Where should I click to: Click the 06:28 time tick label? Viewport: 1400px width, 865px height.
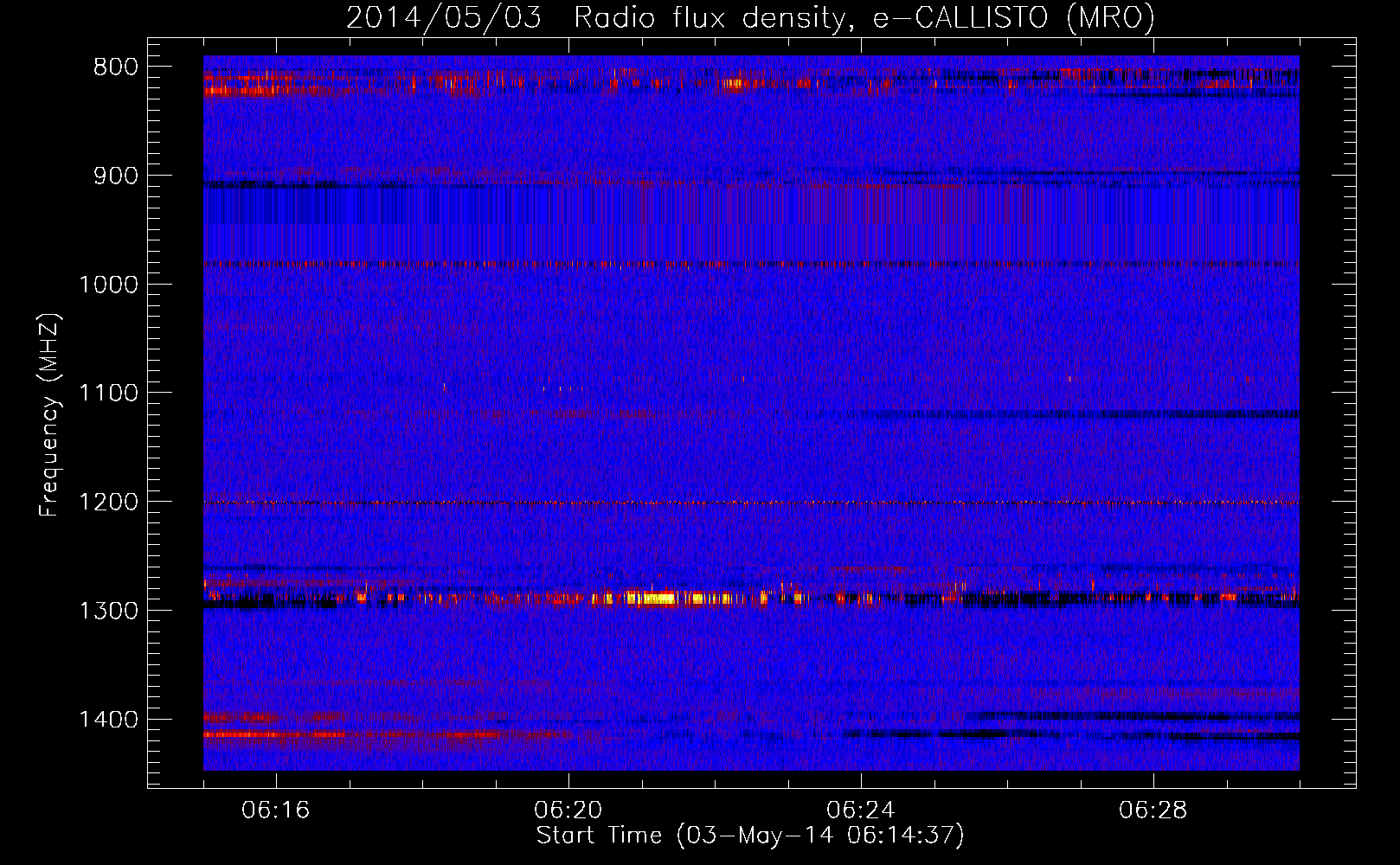point(1153,811)
